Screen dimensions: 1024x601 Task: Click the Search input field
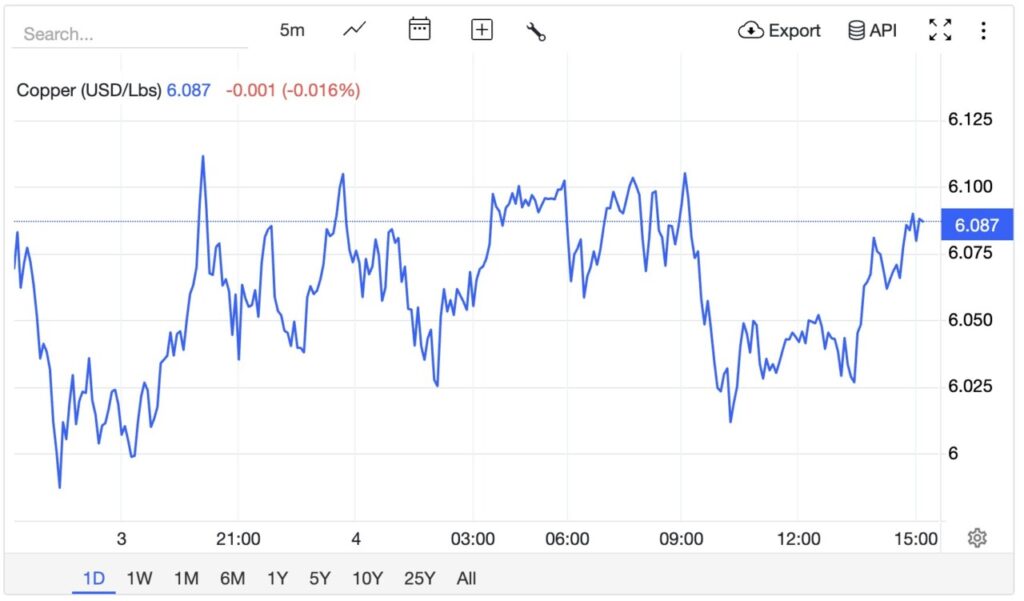coord(130,34)
